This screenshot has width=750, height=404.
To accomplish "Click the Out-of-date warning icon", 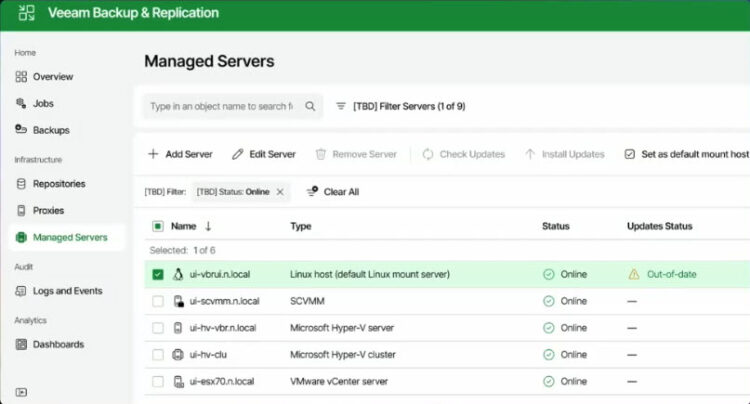I will pos(633,274).
